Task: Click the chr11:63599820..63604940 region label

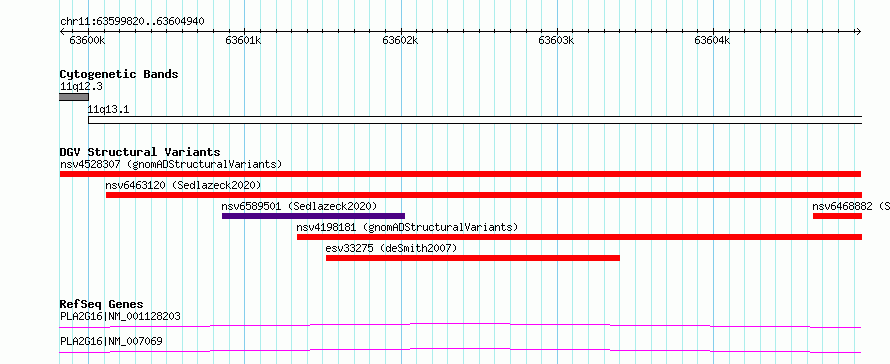Action: tap(132, 22)
